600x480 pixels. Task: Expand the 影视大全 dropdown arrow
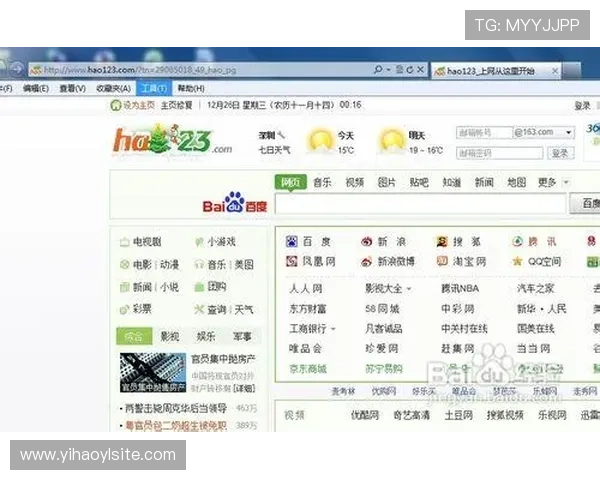[409, 289]
